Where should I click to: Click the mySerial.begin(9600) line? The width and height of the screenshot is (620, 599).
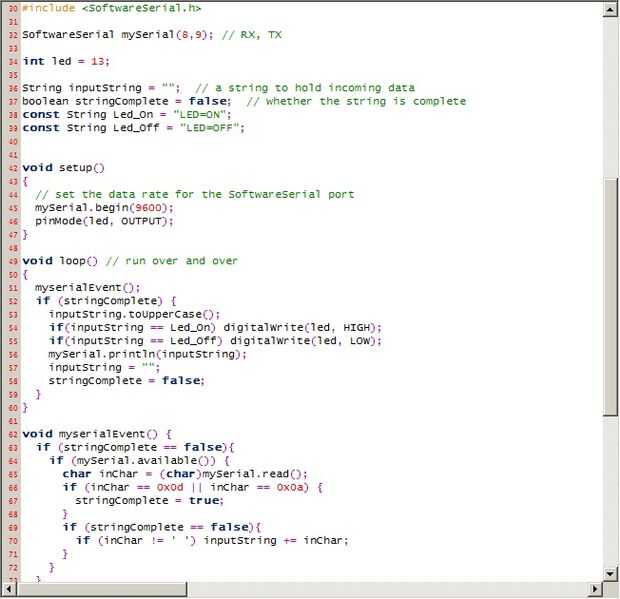coord(104,208)
